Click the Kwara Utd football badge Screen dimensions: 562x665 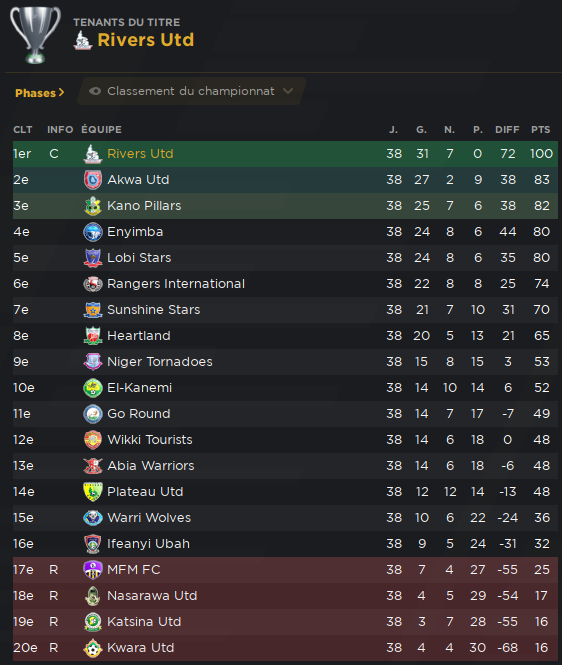[92, 648]
